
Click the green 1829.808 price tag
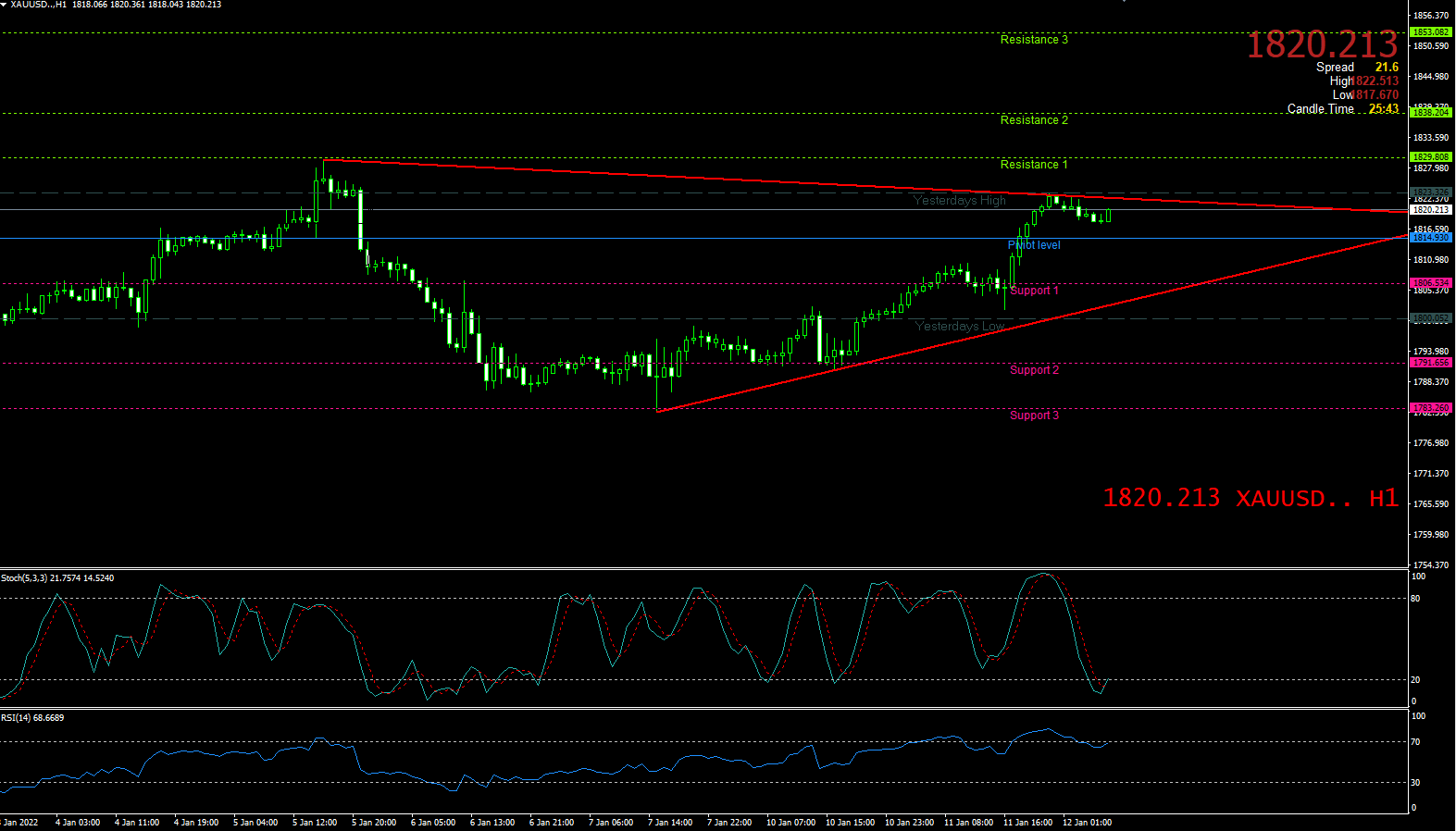point(1430,157)
